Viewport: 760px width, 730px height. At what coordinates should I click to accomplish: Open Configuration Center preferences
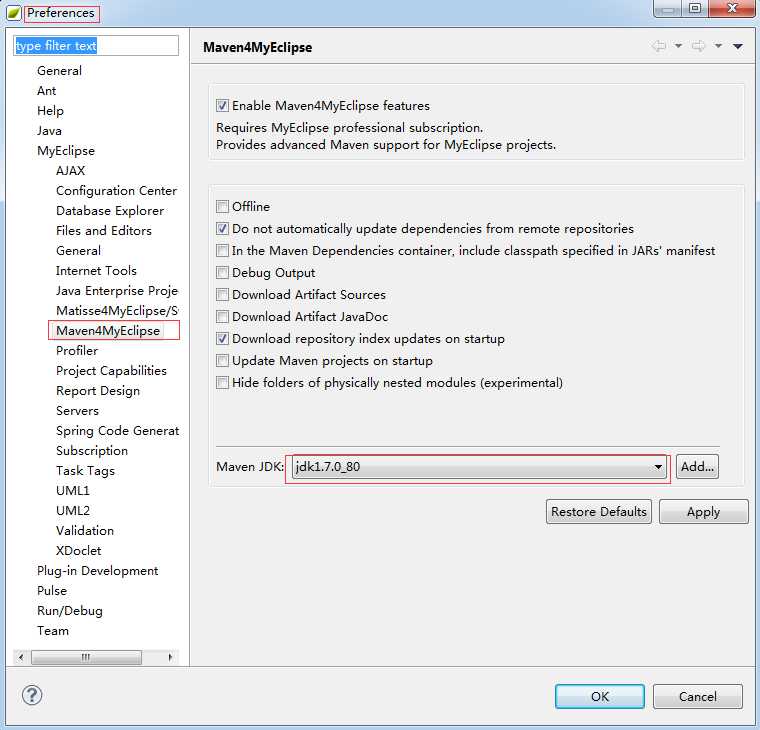(x=116, y=191)
